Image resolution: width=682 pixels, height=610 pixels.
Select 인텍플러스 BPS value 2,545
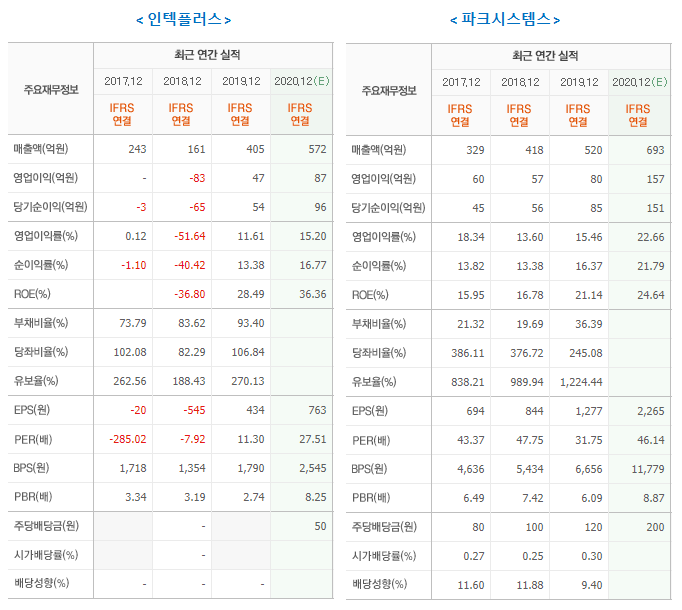coord(313,468)
